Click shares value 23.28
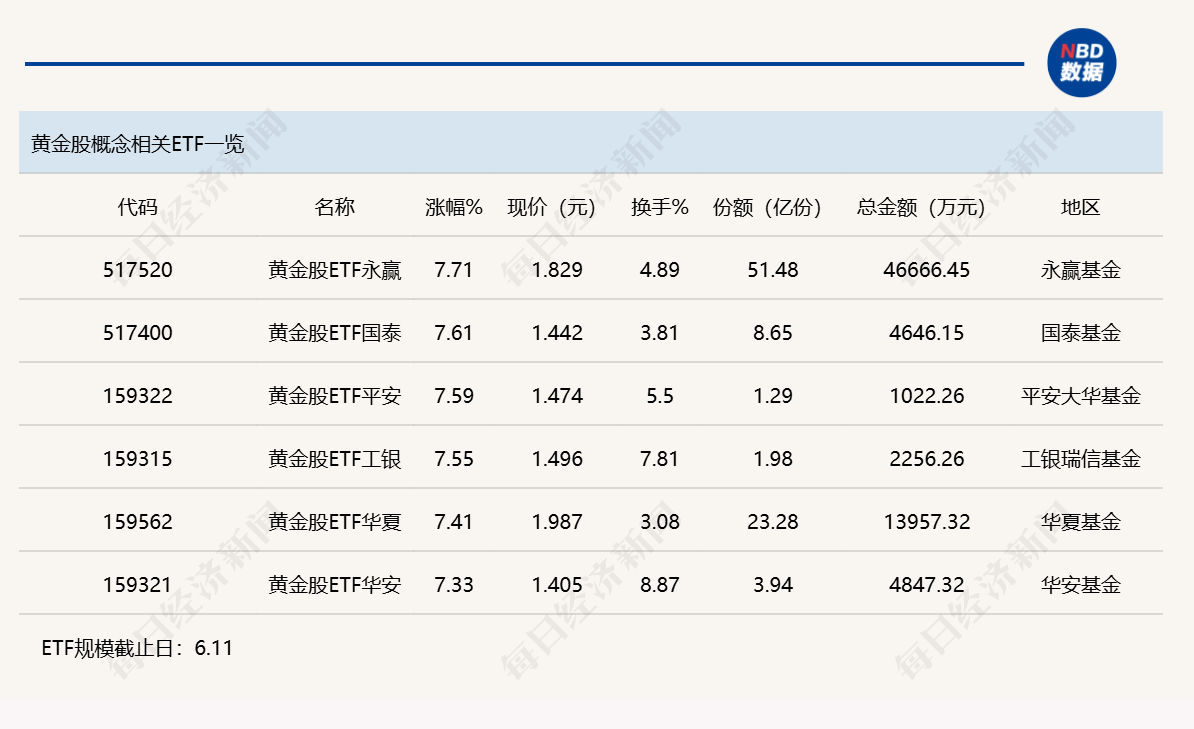 point(773,522)
